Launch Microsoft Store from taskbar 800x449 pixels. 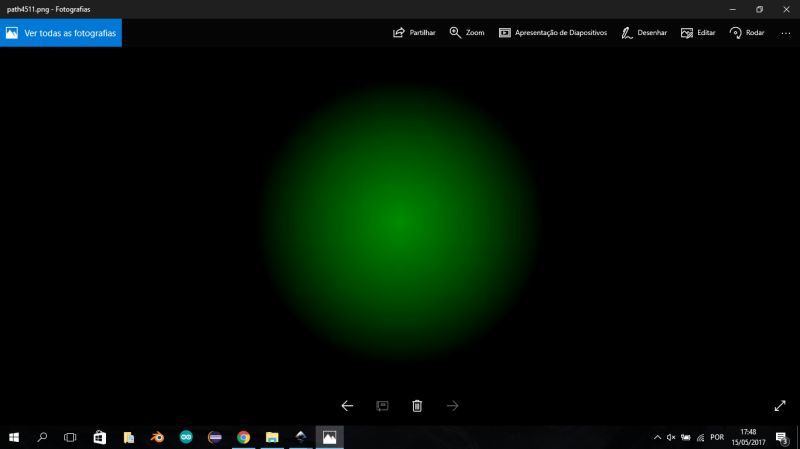99,437
